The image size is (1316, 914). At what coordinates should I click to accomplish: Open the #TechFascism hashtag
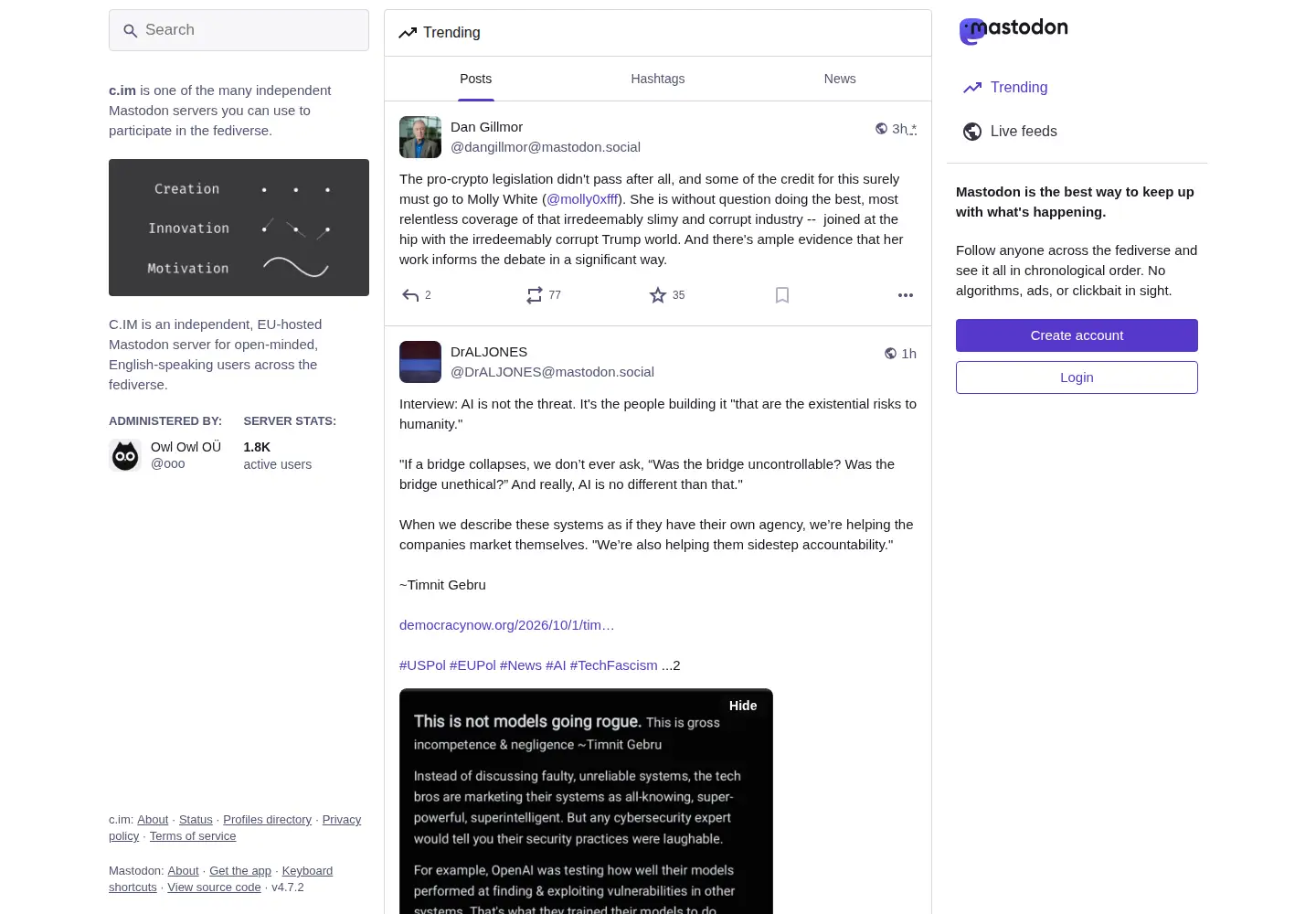click(x=614, y=665)
